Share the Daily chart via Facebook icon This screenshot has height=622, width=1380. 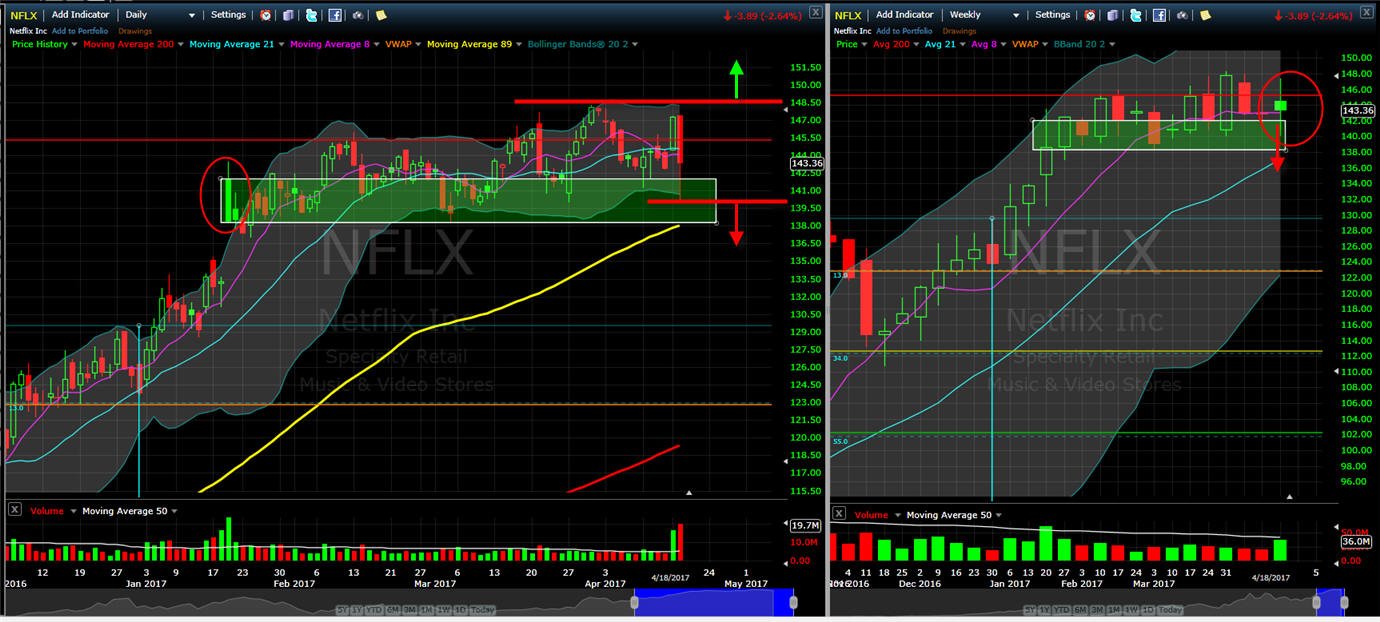[x=335, y=15]
